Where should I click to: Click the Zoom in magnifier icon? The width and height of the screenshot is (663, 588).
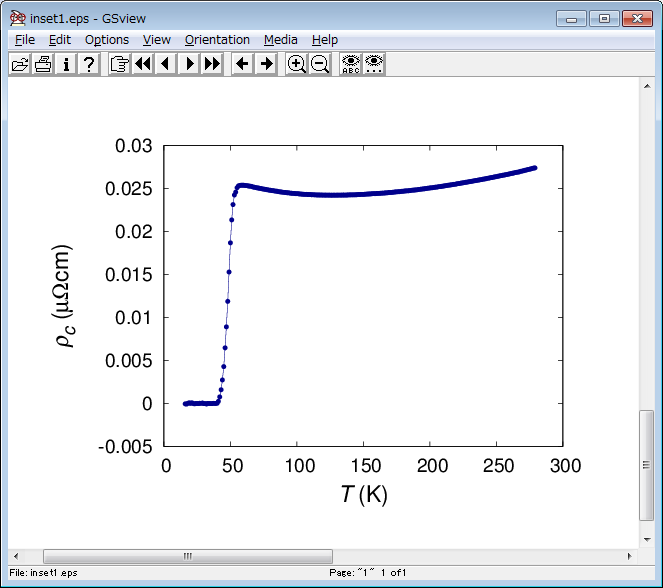coord(296,64)
